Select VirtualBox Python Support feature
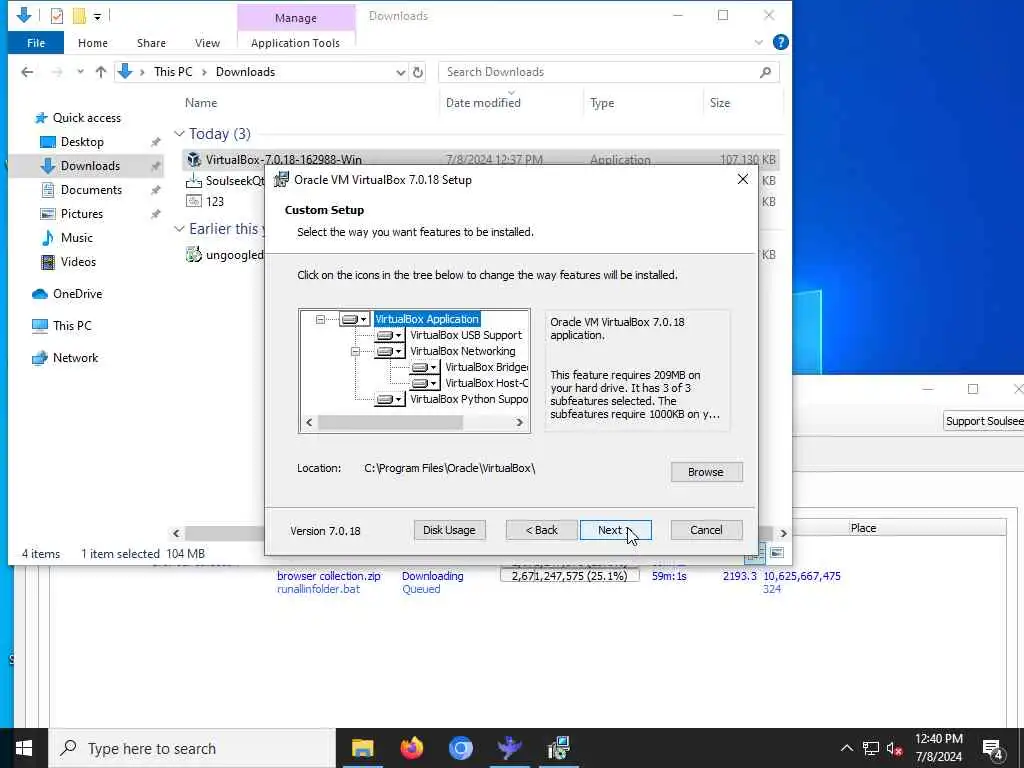Screen dimensions: 1024x768 pyautogui.click(x=469, y=399)
